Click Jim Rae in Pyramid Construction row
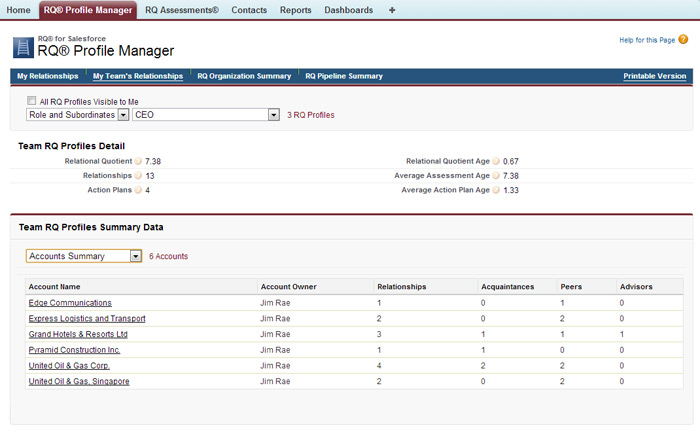 [x=275, y=350]
